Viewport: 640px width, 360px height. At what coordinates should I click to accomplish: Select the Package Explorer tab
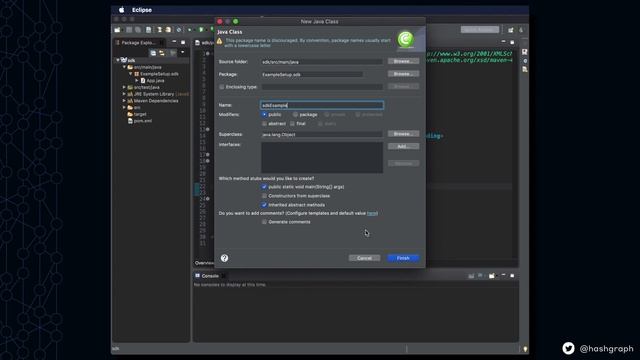click(x=139, y=42)
